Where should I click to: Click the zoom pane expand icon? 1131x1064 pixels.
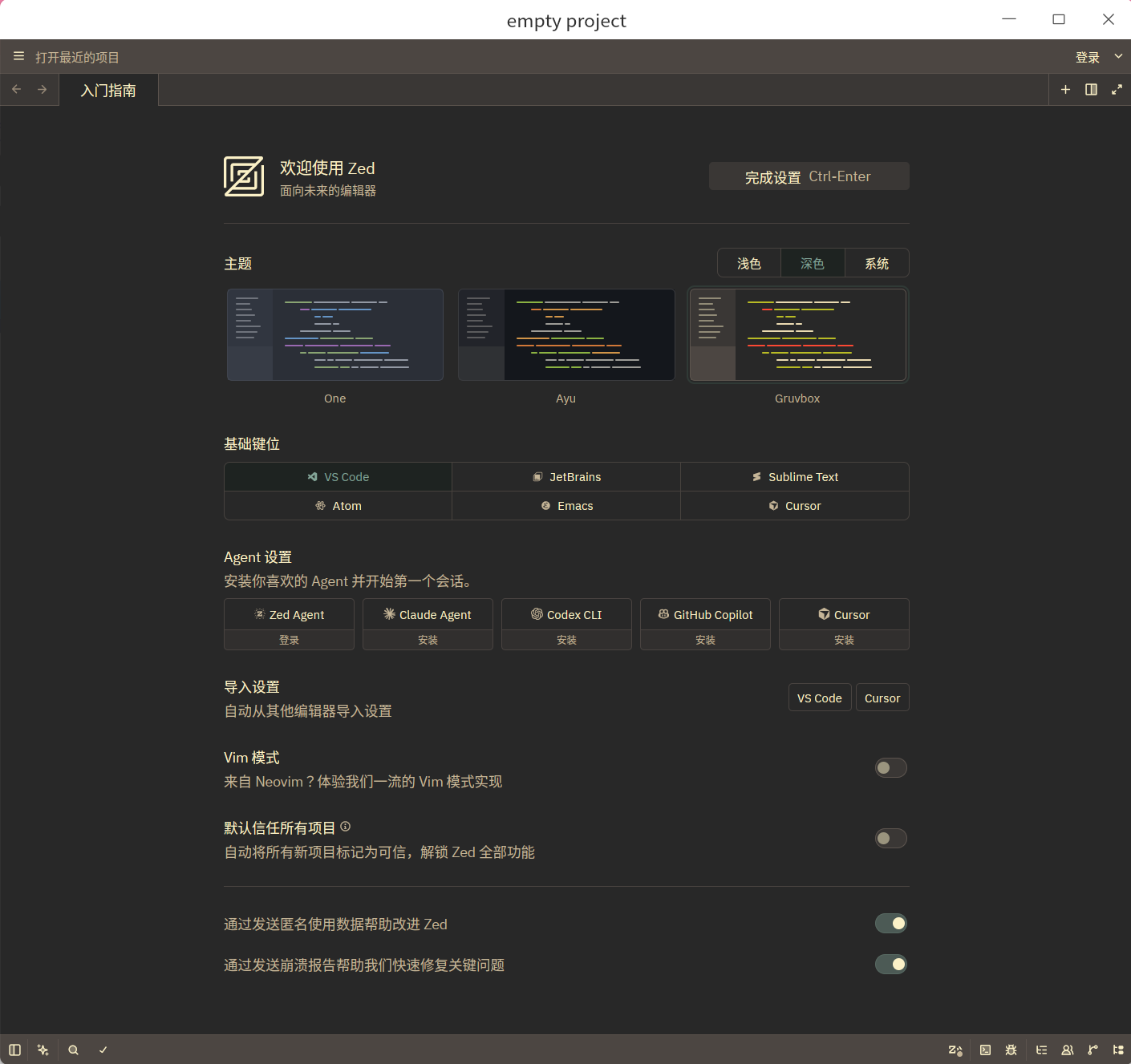(x=1117, y=89)
